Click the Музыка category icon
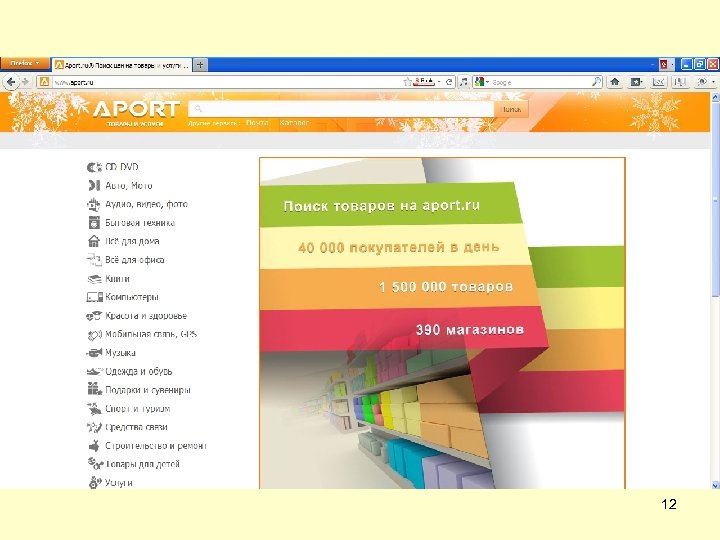720x540 pixels. [x=94, y=353]
